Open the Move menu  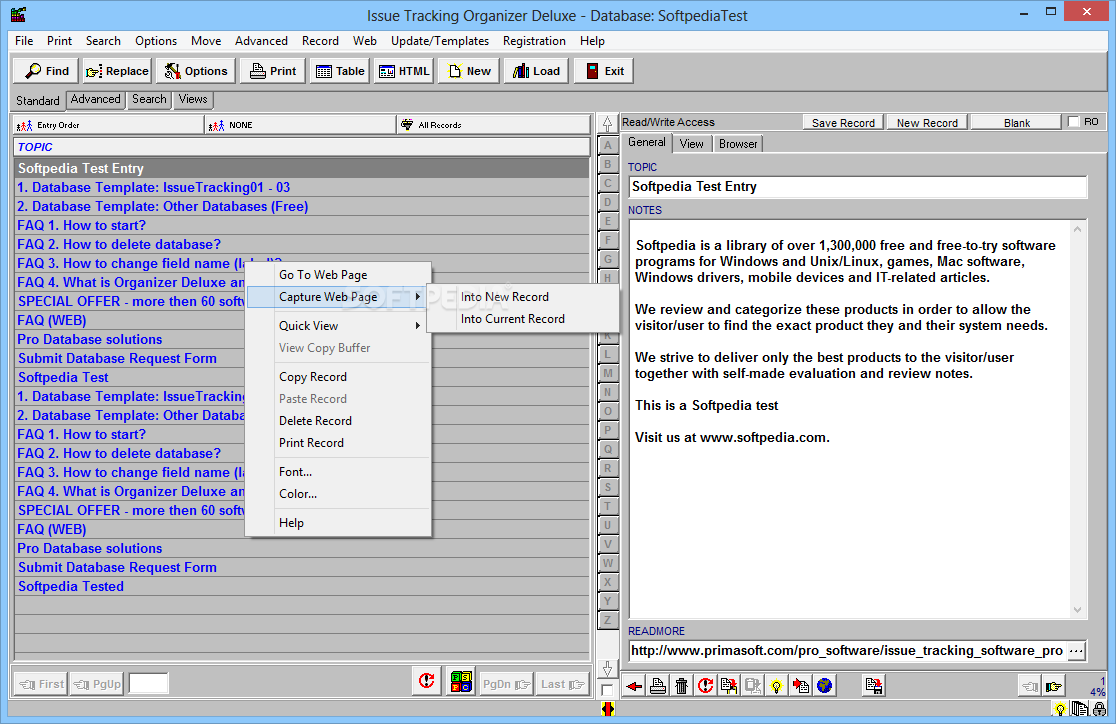pyautogui.click(x=206, y=41)
